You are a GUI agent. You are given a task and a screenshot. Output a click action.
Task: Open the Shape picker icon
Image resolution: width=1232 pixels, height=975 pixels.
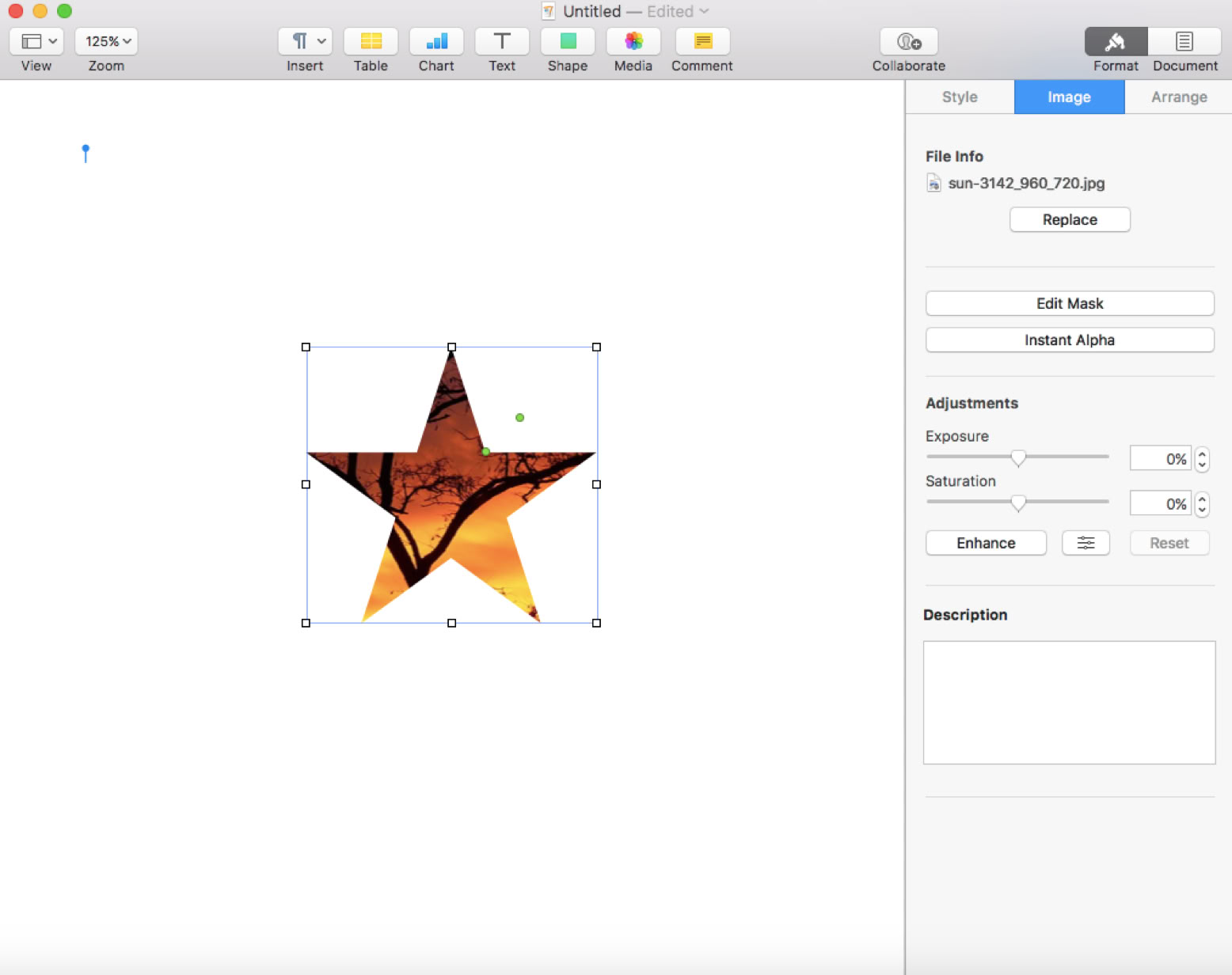point(568,42)
